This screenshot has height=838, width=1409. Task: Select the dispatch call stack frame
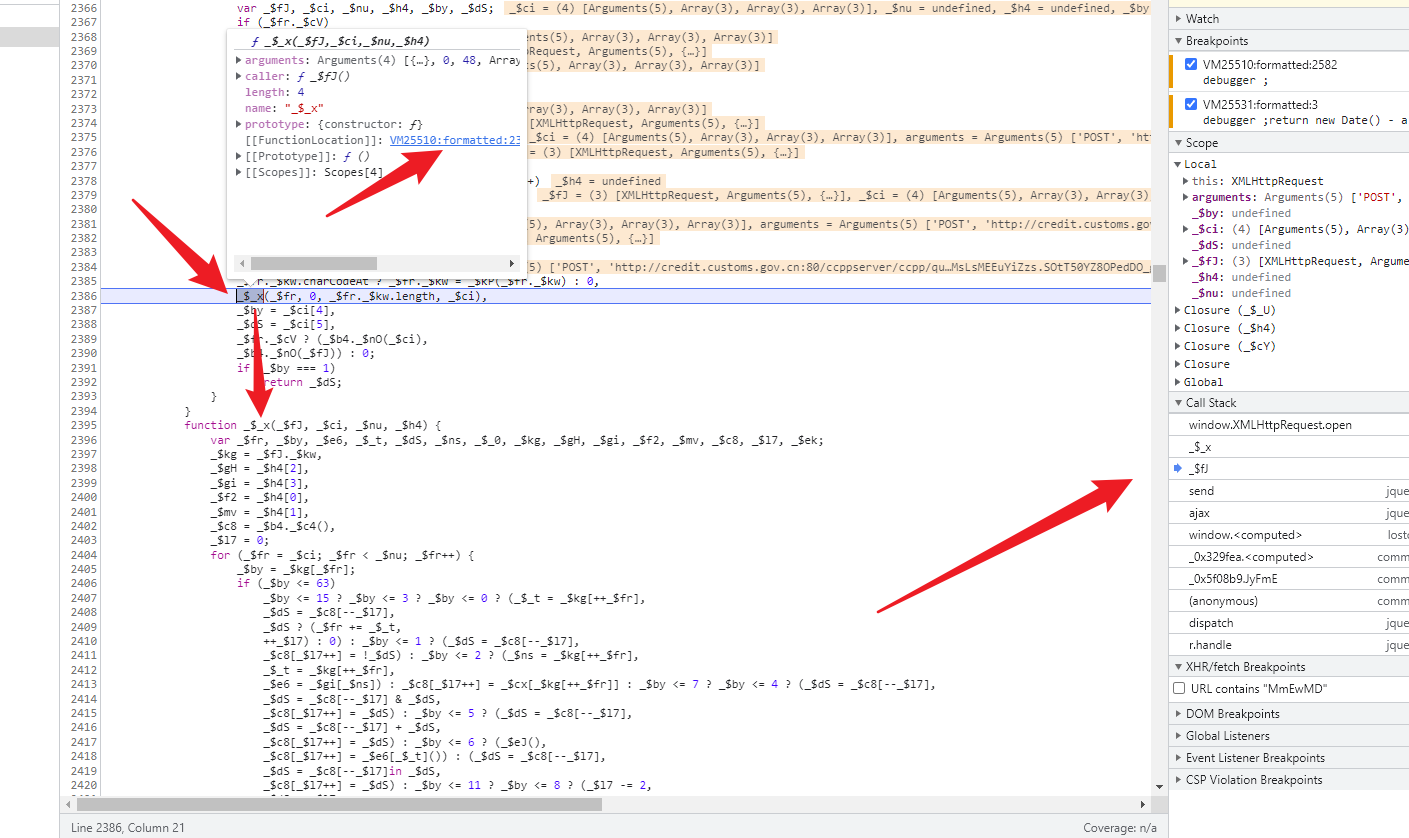point(1289,623)
